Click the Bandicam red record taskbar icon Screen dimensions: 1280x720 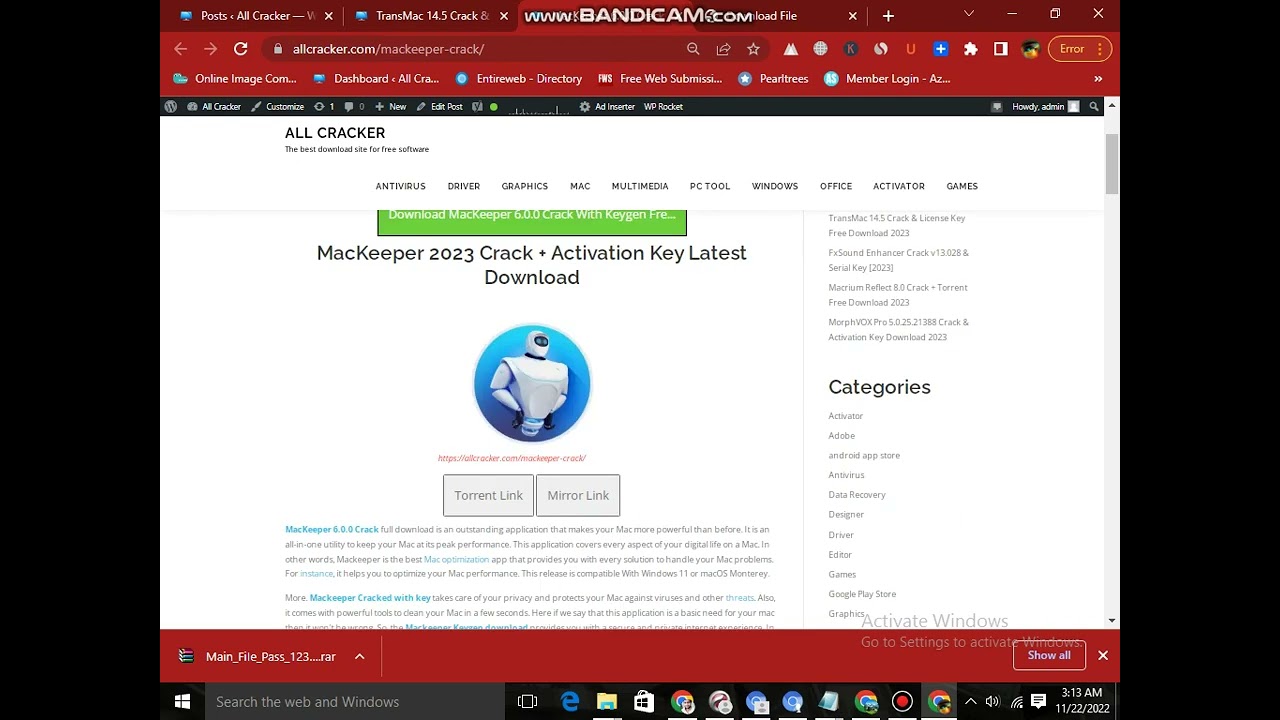902,702
